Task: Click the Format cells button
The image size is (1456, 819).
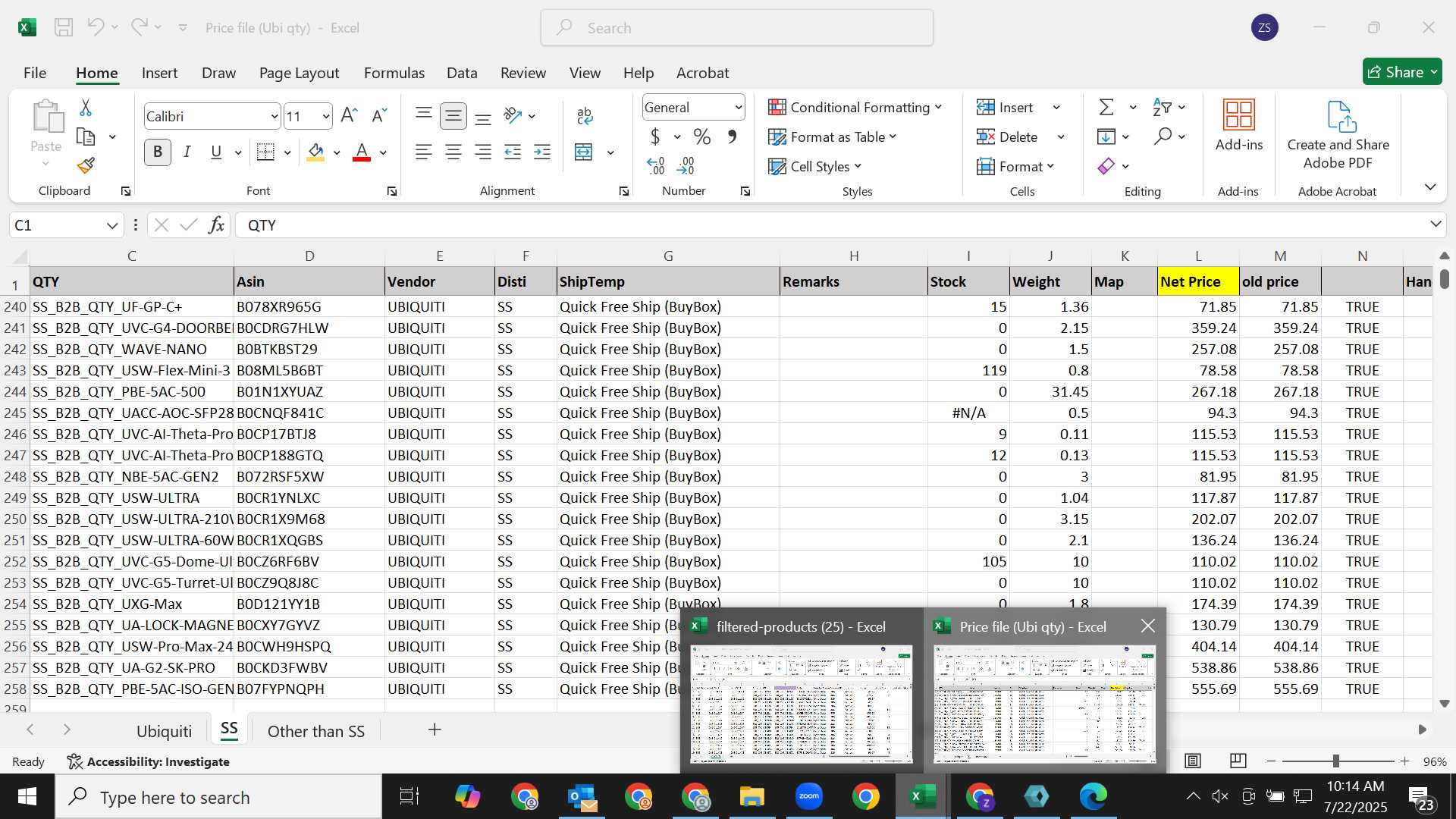Action: point(1015,166)
